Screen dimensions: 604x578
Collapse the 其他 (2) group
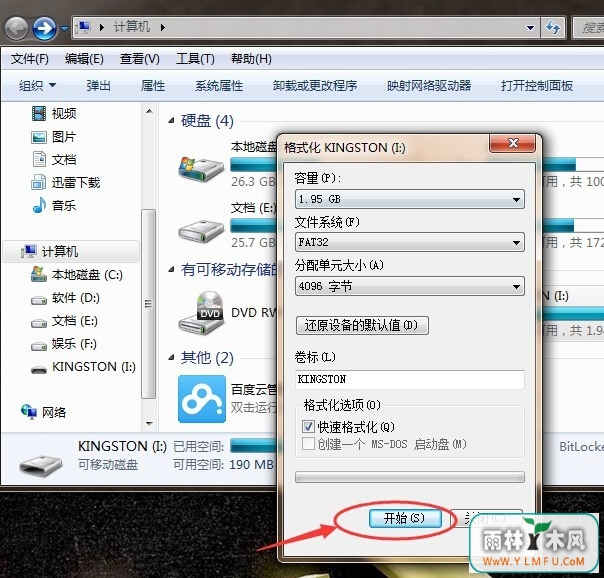tap(171, 358)
